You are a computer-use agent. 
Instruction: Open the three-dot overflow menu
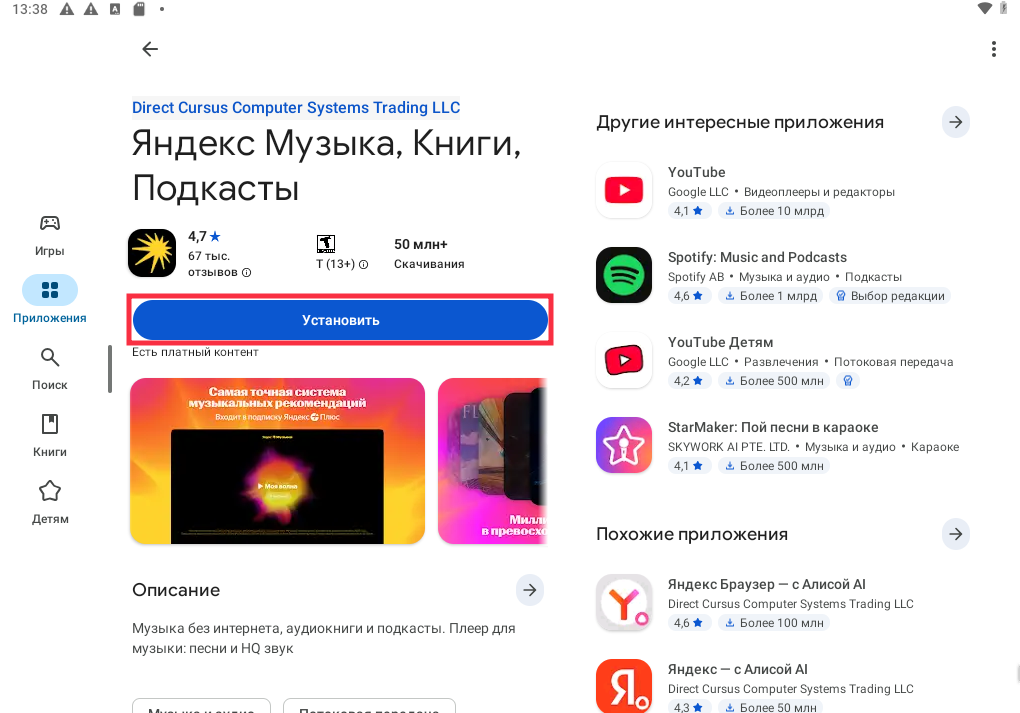993,49
